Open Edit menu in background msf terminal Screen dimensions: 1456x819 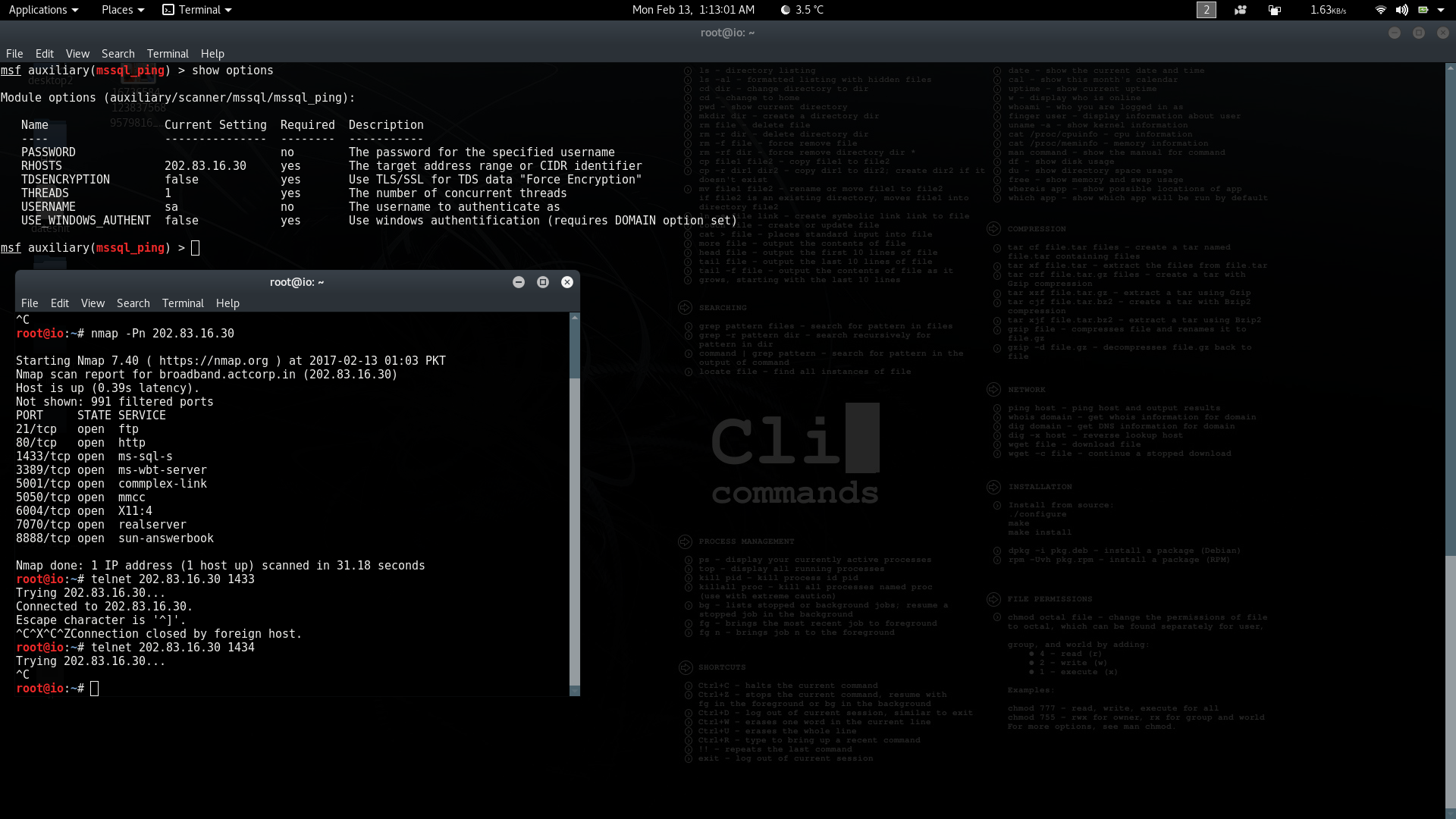coord(45,54)
